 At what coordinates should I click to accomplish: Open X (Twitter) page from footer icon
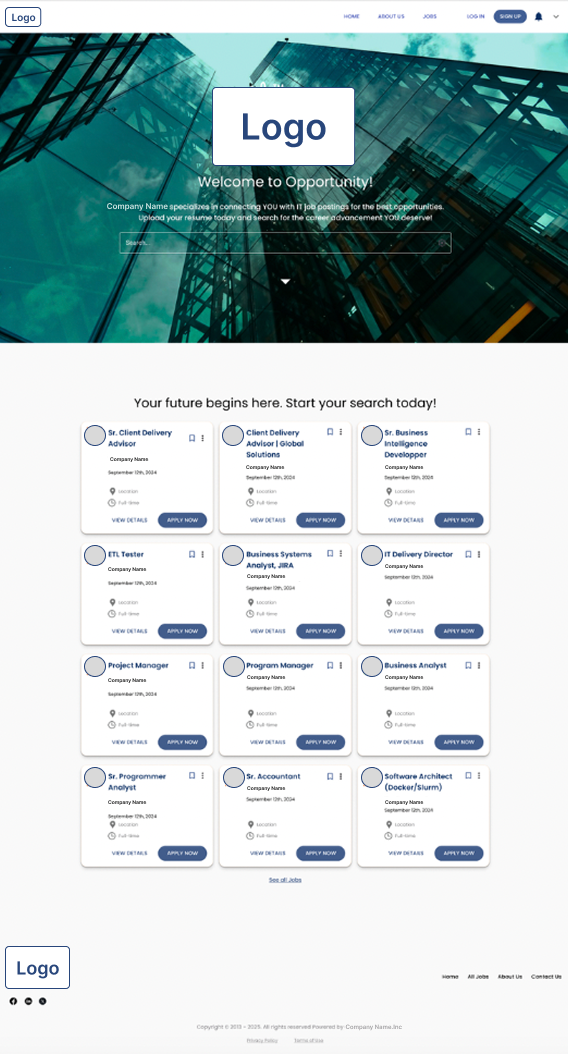tap(42, 1001)
